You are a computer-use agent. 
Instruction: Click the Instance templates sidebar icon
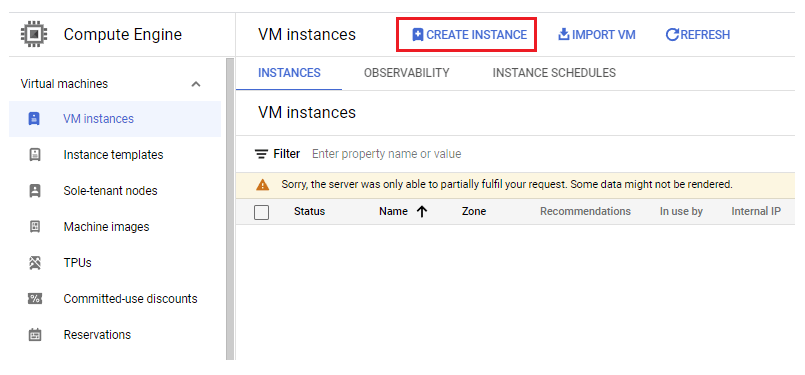coord(34,155)
